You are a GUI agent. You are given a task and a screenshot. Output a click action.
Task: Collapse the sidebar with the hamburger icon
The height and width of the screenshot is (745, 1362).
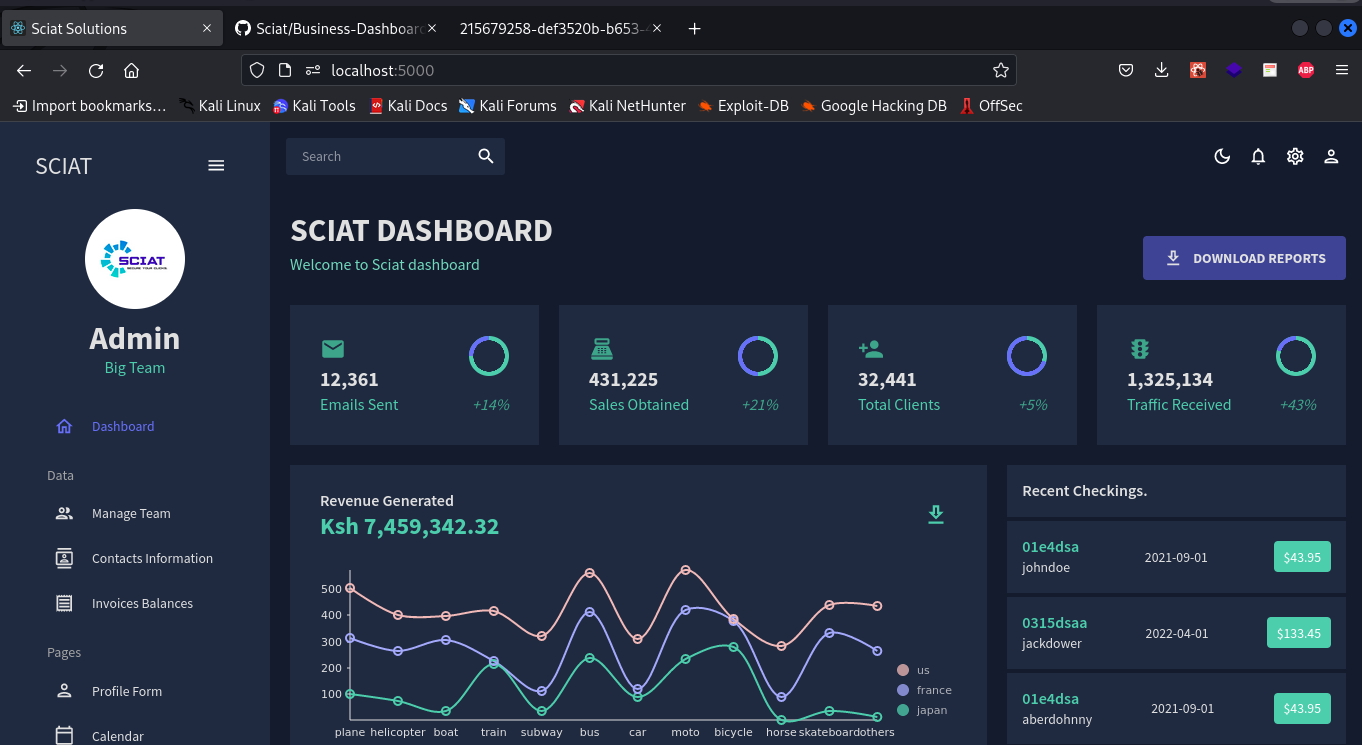[216, 165]
